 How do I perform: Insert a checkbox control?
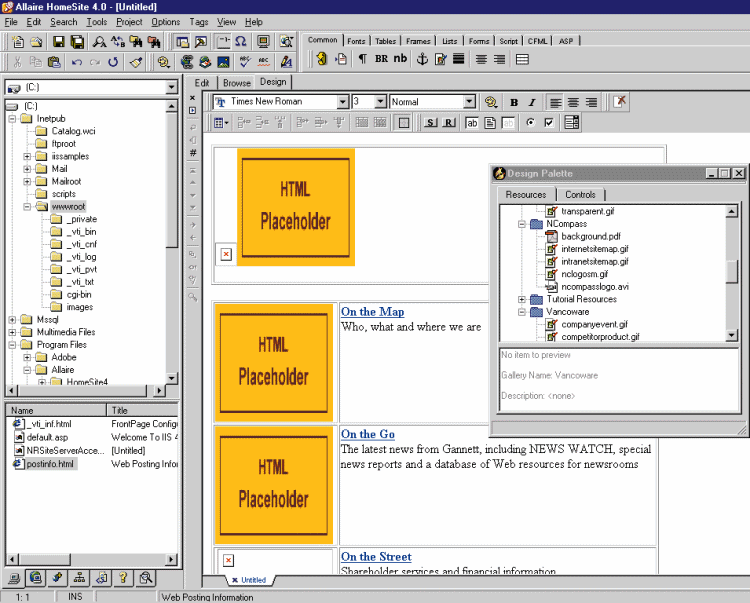click(549, 123)
